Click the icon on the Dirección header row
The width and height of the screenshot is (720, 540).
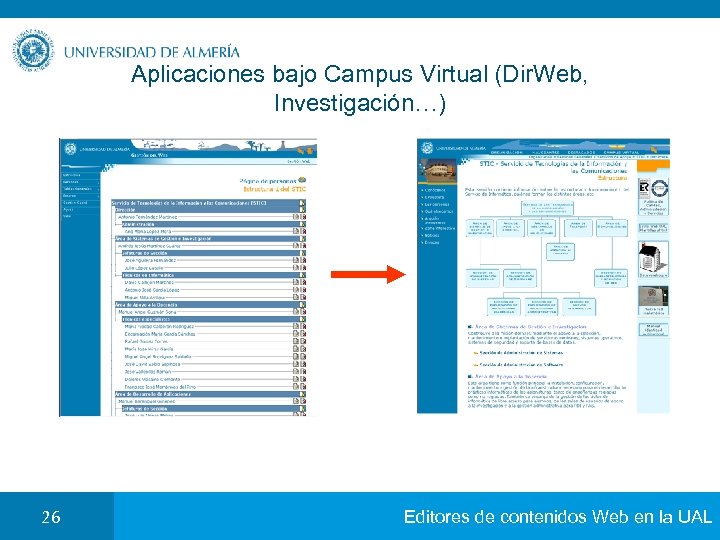[x=303, y=209]
